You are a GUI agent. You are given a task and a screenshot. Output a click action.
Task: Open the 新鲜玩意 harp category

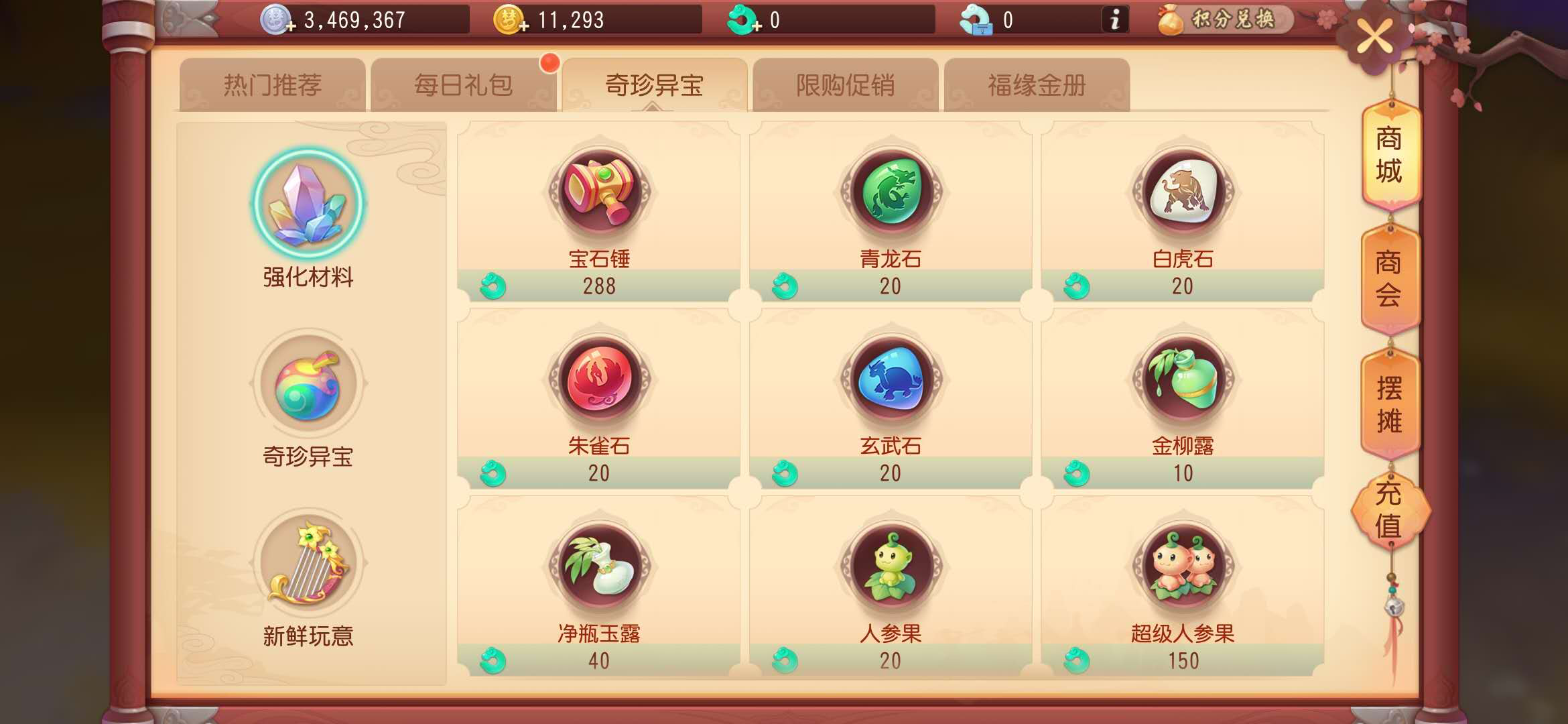pyautogui.click(x=308, y=579)
